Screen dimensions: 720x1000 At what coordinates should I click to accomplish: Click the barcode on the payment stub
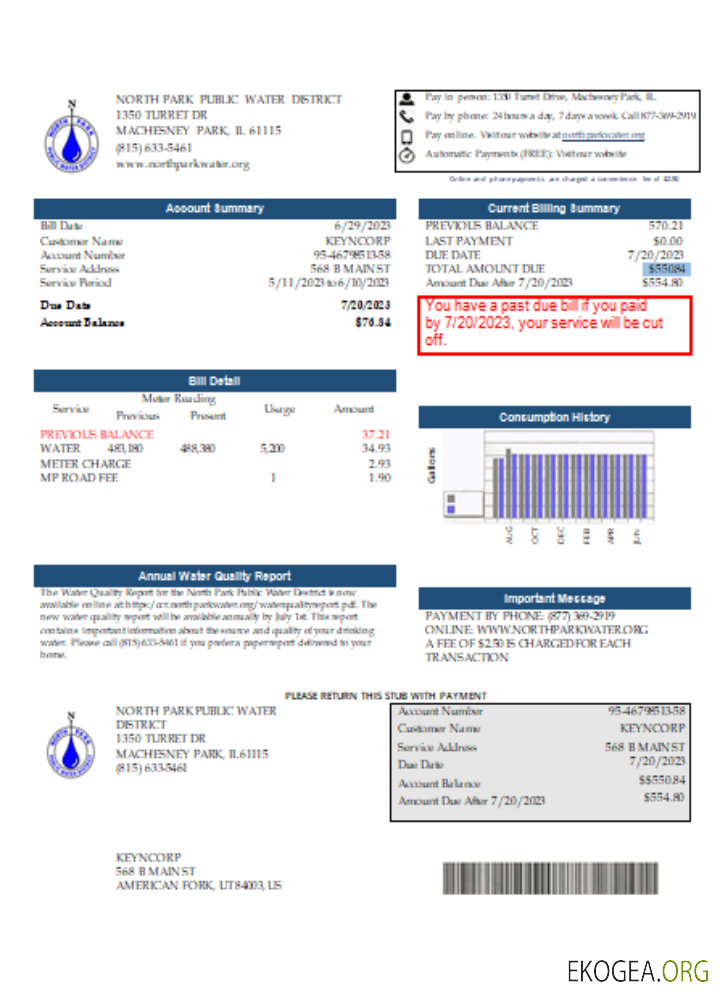click(550, 878)
